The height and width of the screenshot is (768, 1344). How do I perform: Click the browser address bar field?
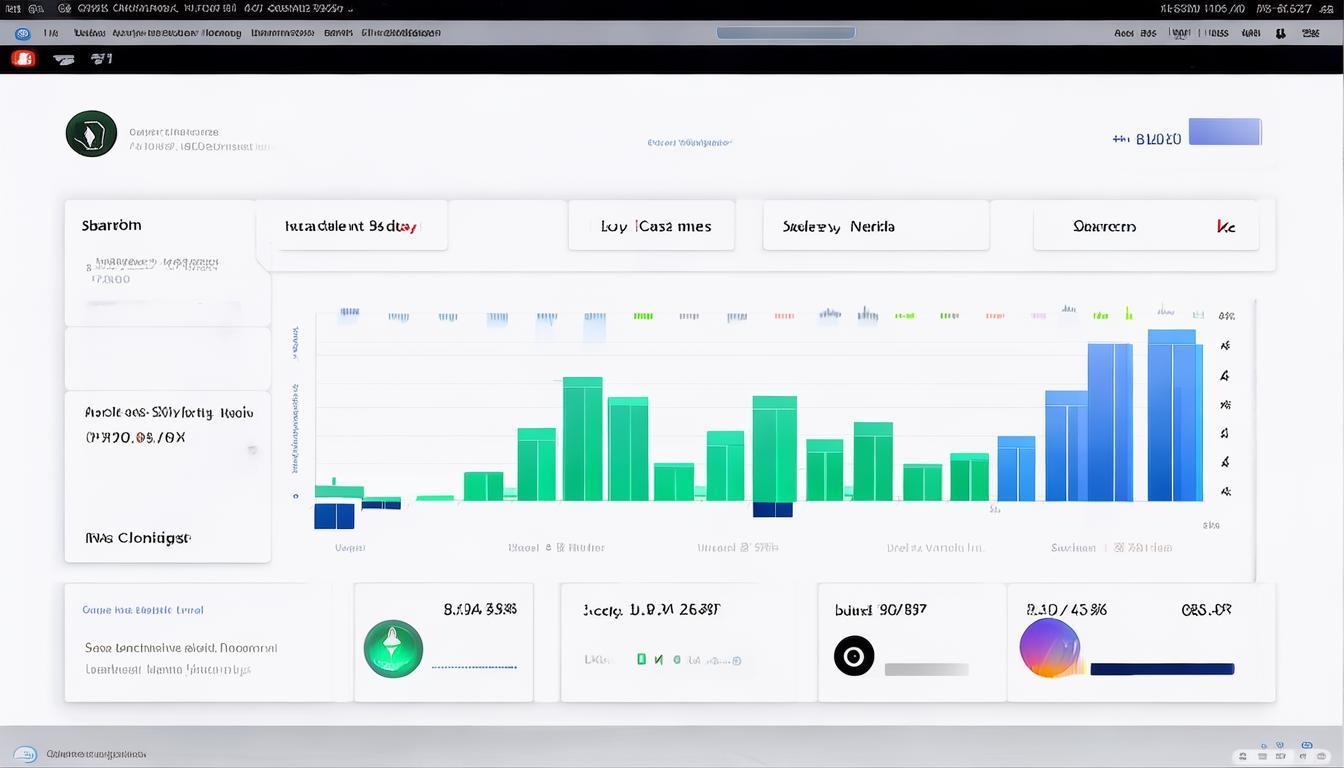coord(785,33)
